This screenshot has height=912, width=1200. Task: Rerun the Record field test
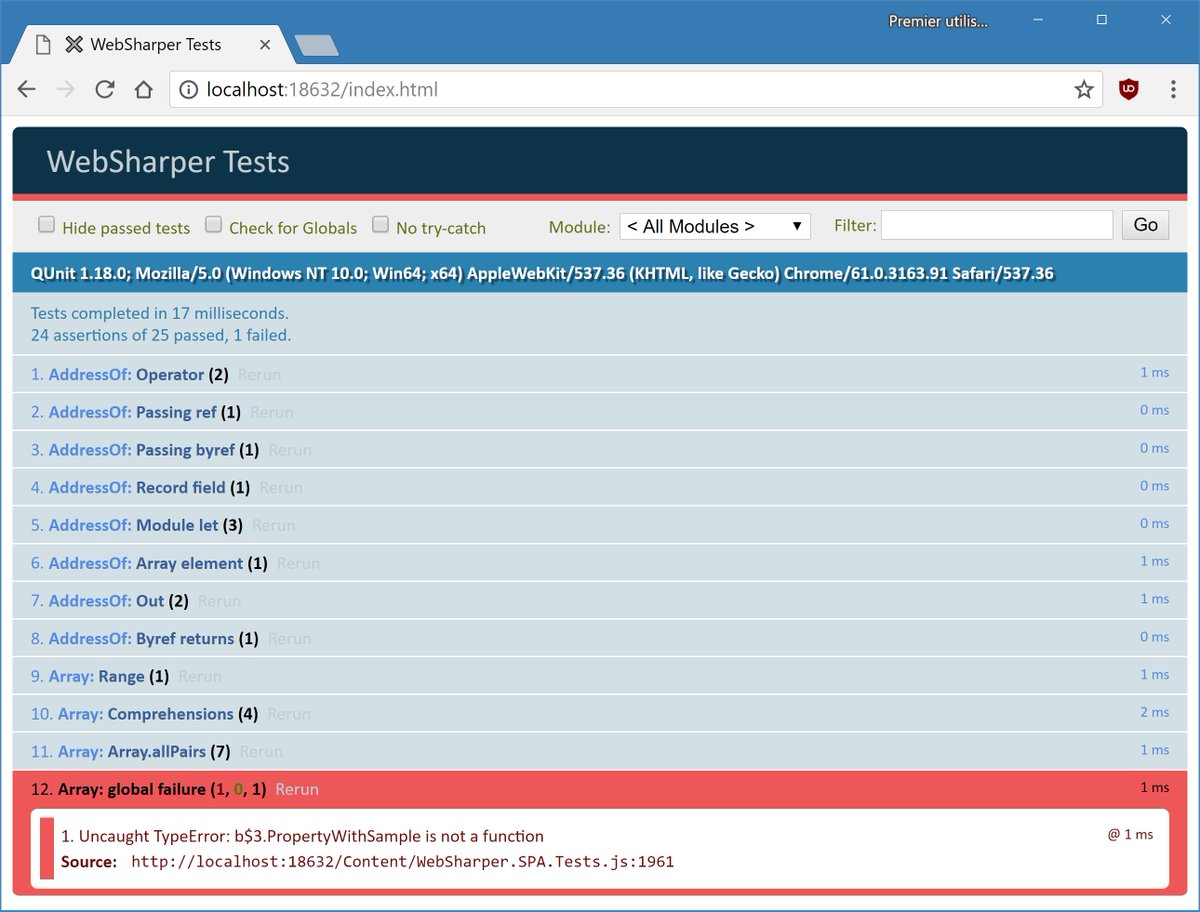point(281,488)
